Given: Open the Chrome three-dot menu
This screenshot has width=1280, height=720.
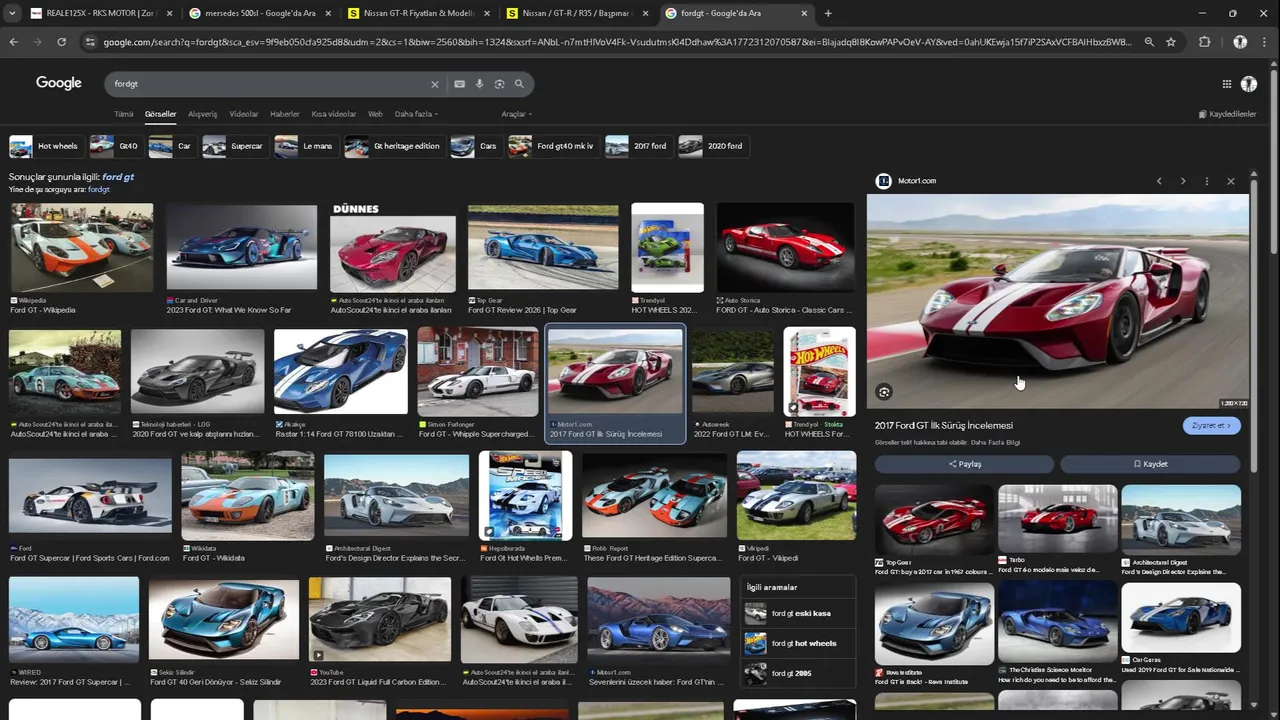Looking at the screenshot, I should coord(1266,42).
